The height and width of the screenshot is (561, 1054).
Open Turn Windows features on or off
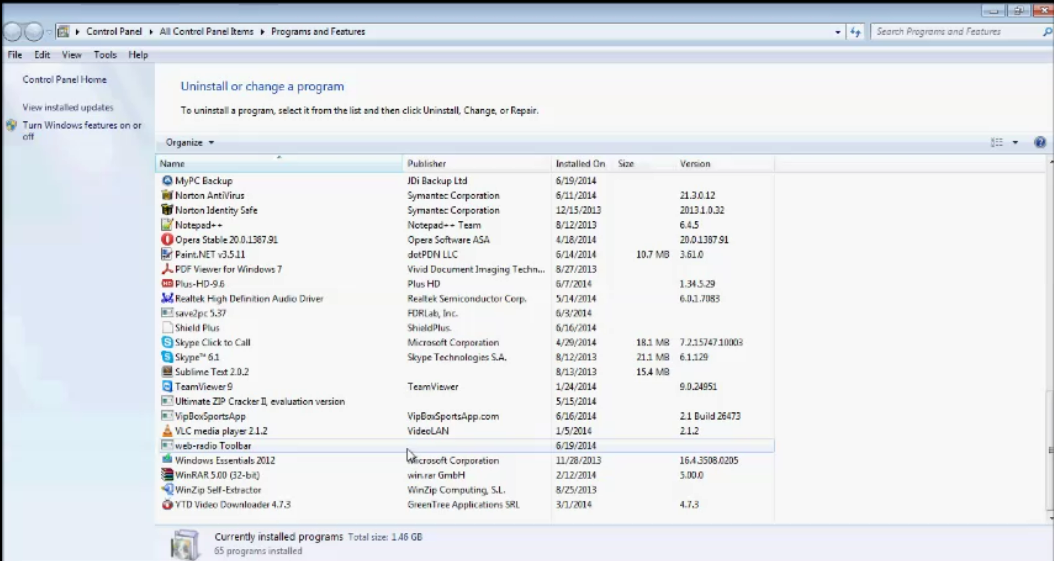click(x=82, y=130)
